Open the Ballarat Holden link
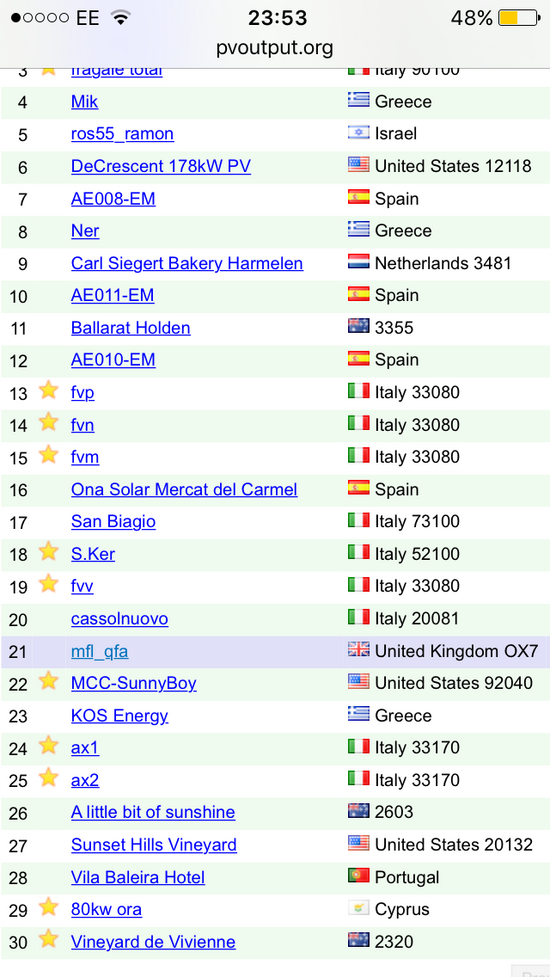This screenshot has width=550, height=977. [x=131, y=328]
